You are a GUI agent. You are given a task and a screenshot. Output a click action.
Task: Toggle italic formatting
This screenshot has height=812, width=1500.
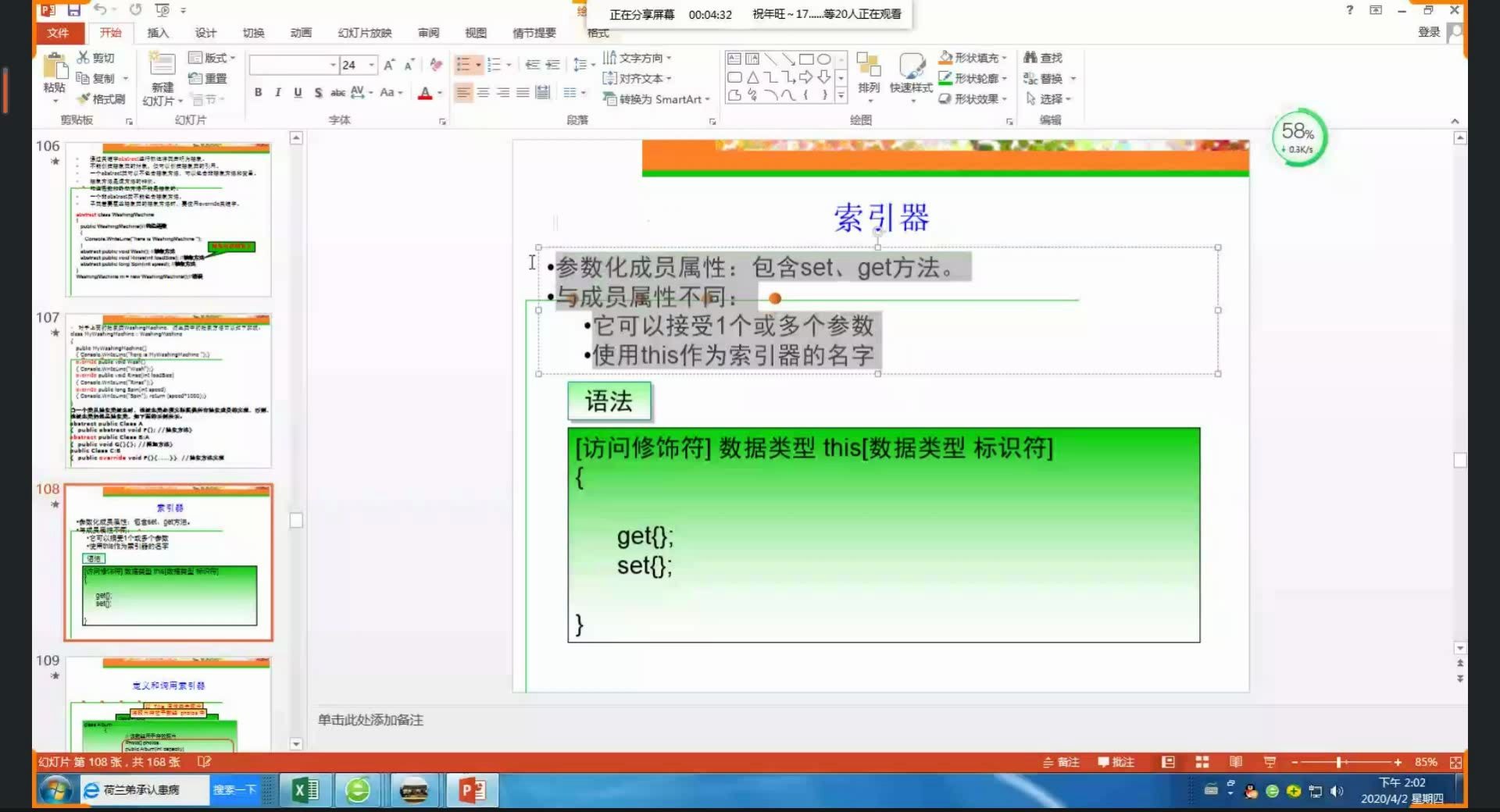click(x=278, y=92)
